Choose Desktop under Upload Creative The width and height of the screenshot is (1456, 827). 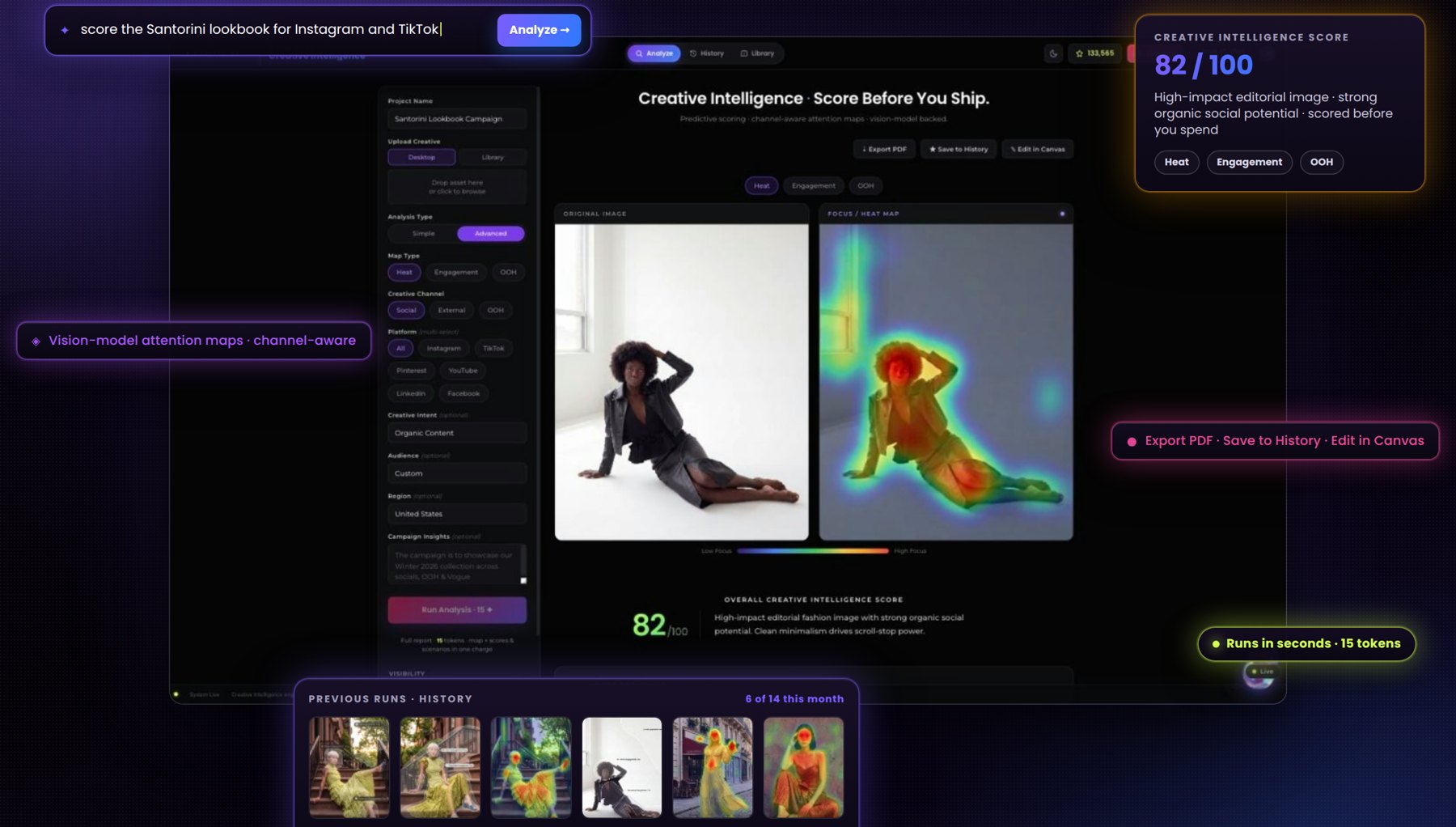click(421, 157)
